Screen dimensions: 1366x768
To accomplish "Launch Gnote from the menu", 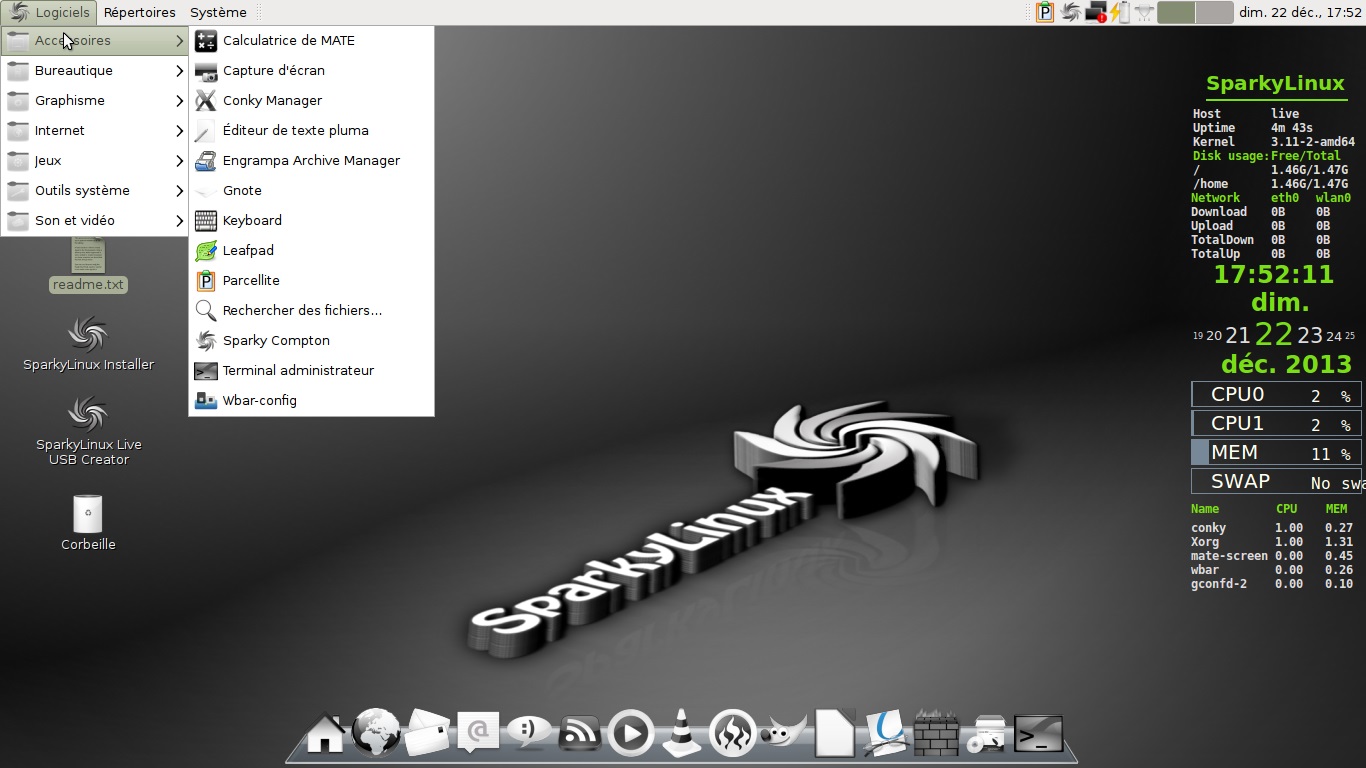I will (311, 191).
